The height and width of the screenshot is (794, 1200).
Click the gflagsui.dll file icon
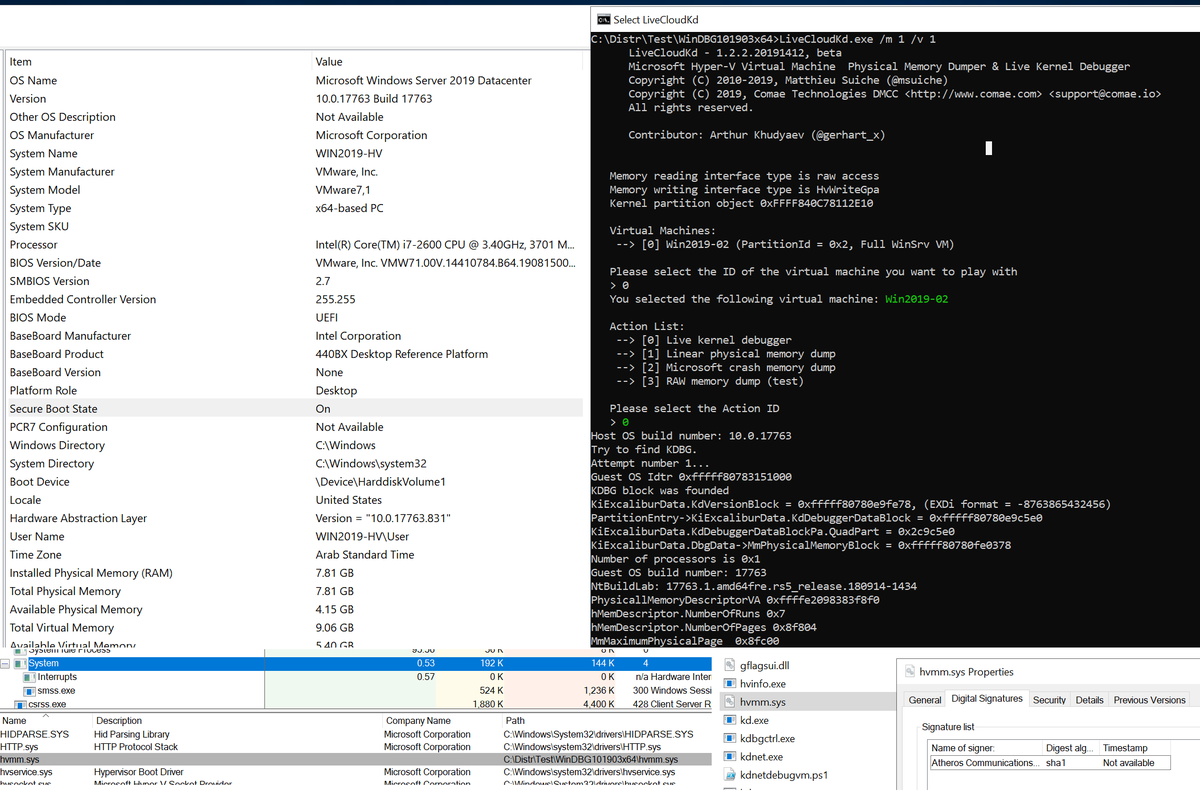coord(728,666)
